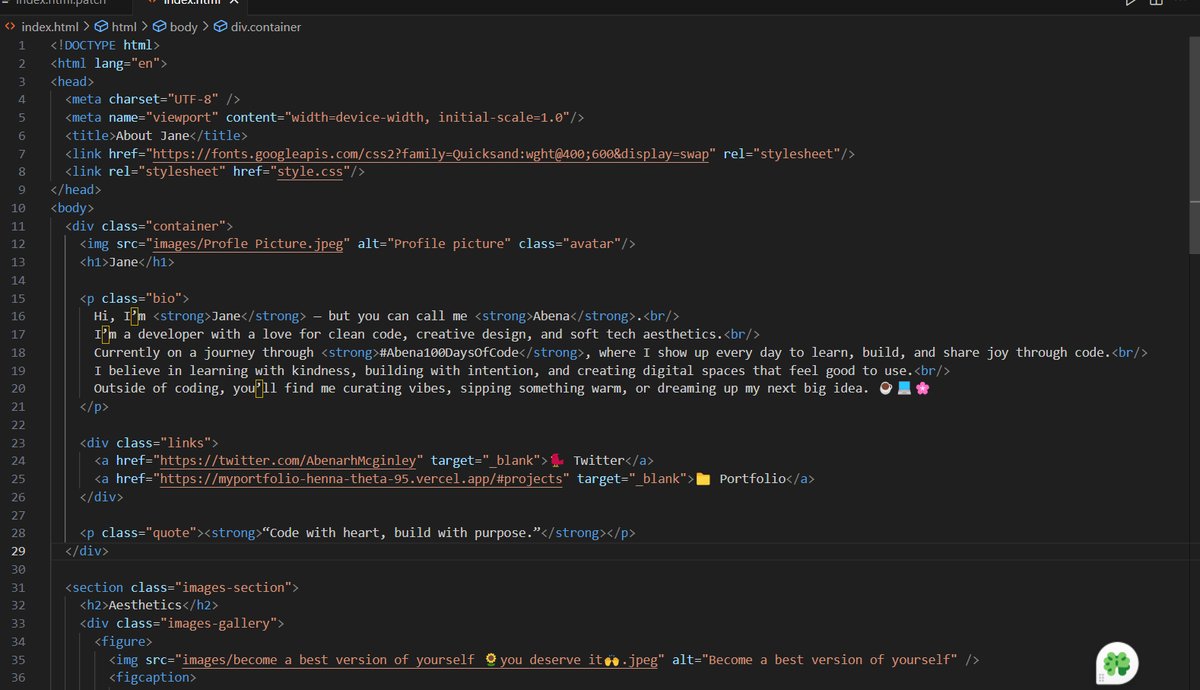Click the 'Portfolio' anchor text
This screenshot has width=1200, height=690.
(752, 478)
